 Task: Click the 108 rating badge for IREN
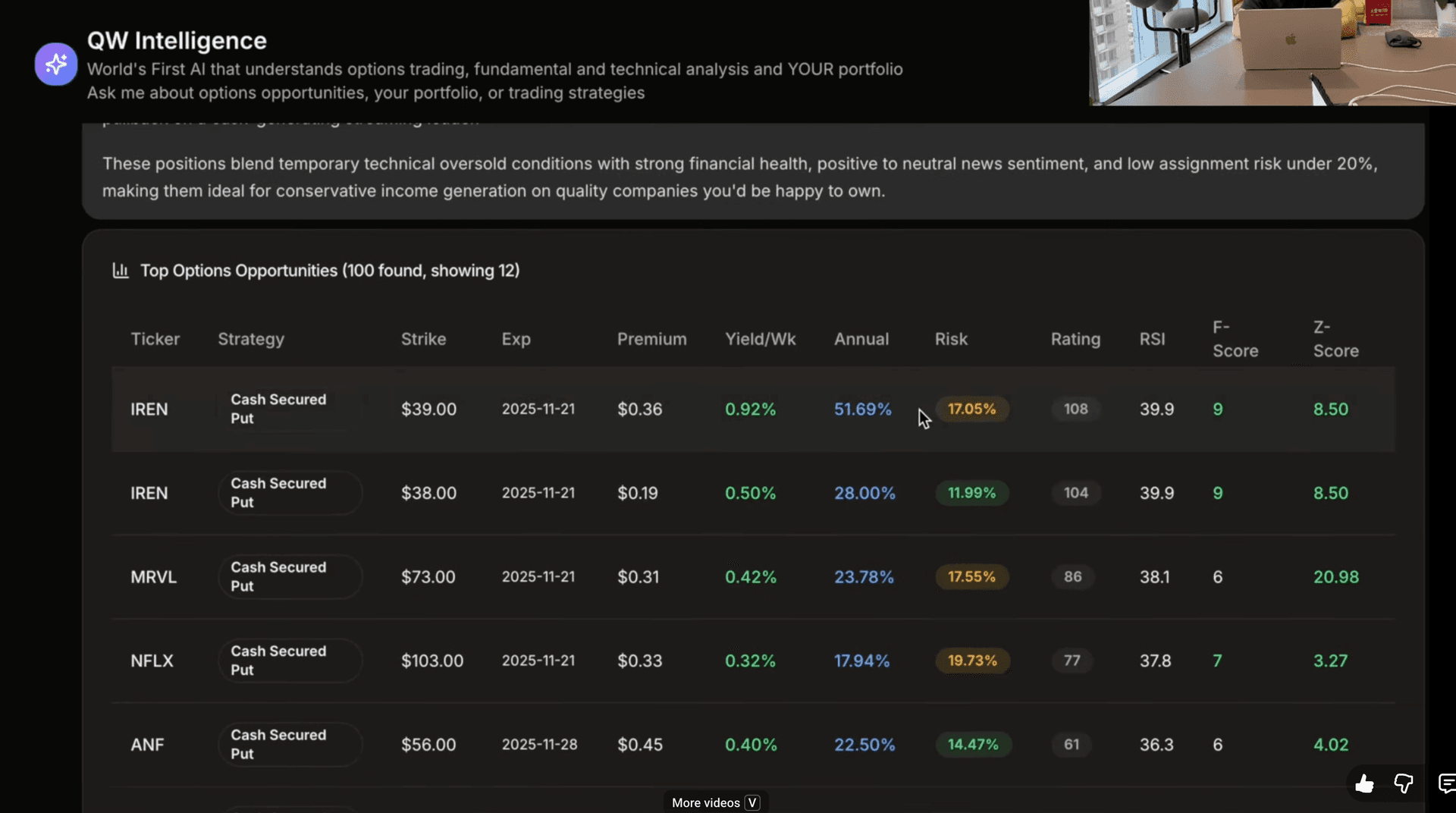1075,409
